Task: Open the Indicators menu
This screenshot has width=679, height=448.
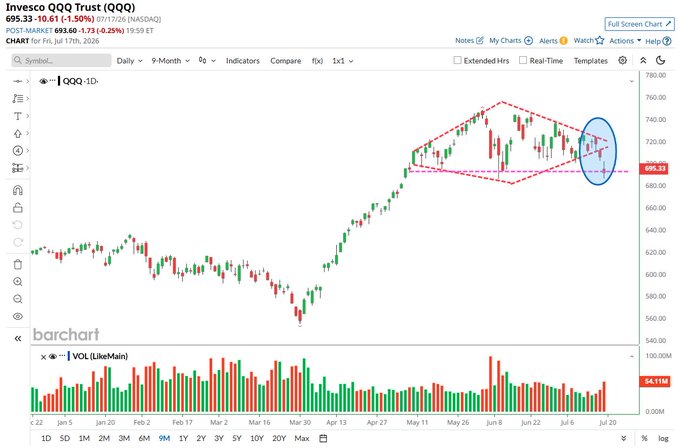Action: point(242,61)
